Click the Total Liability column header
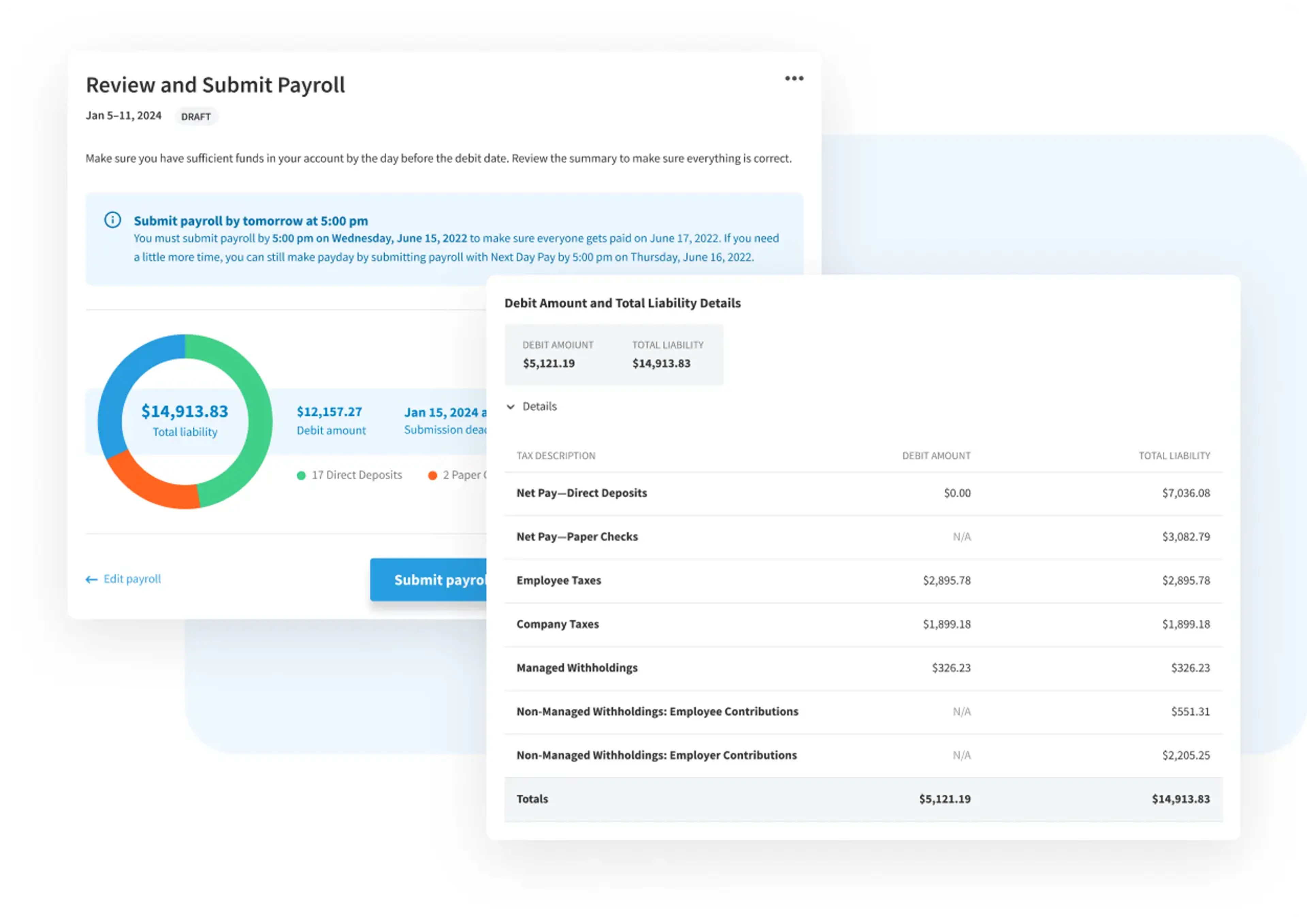This screenshot has width=1307, height=924. 1174,456
